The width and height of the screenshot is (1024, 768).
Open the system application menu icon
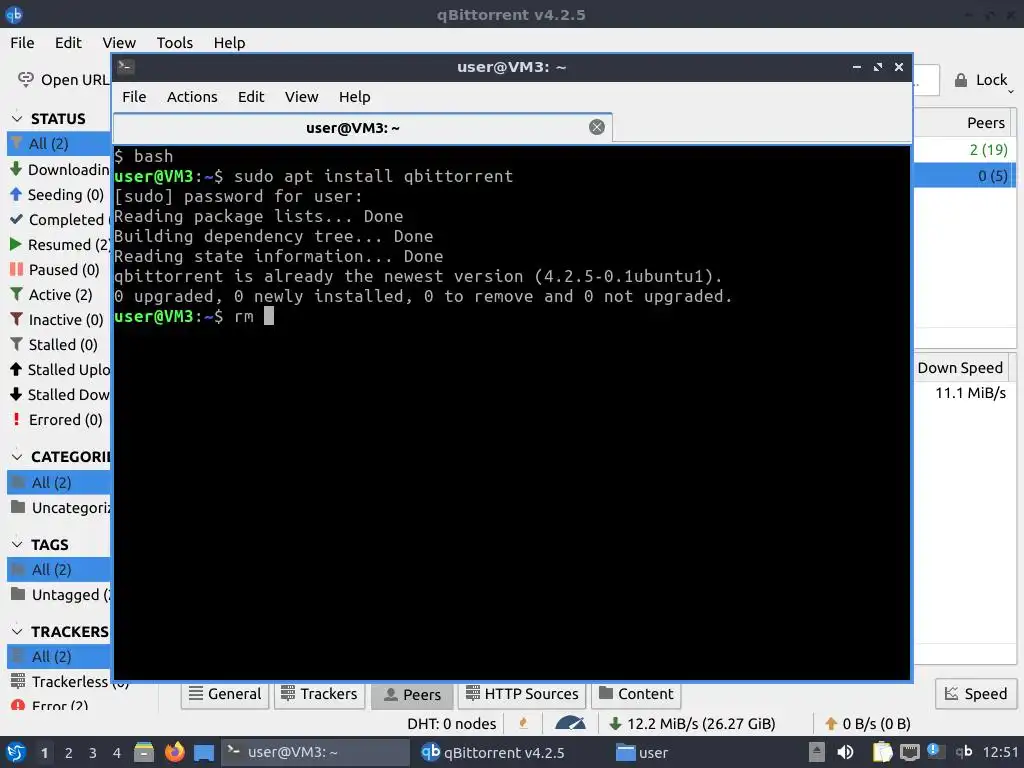16,752
